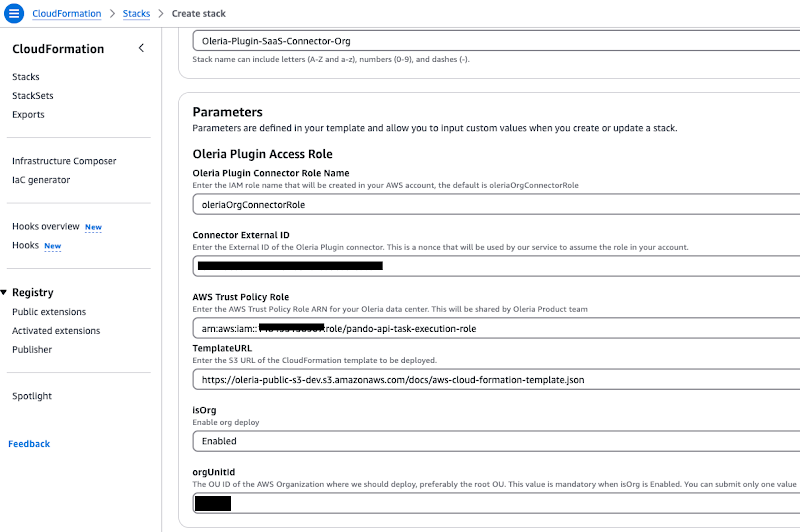Open Exports in the sidebar
The image size is (800, 532).
(x=28, y=114)
